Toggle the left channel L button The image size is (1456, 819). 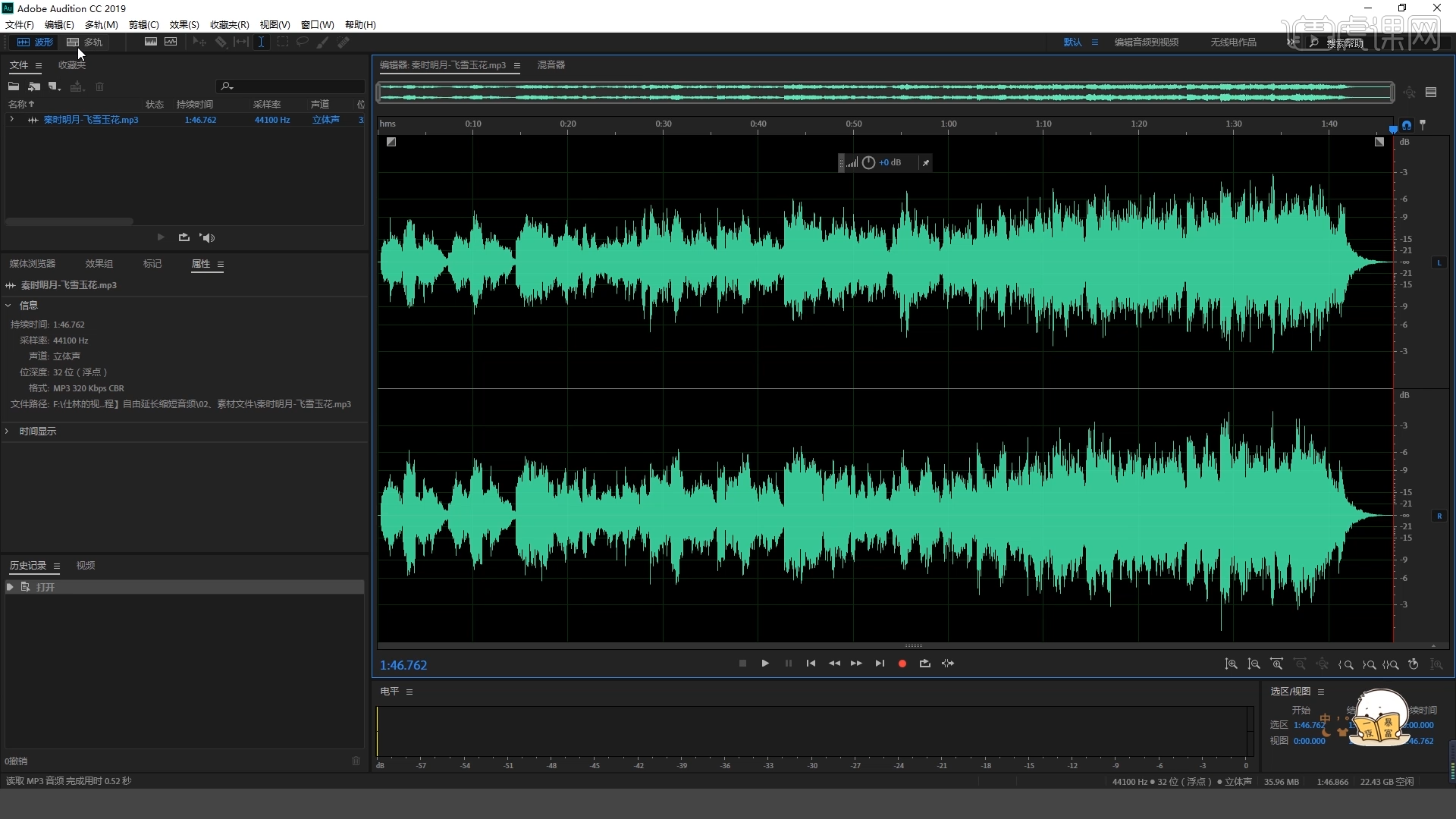1439,263
